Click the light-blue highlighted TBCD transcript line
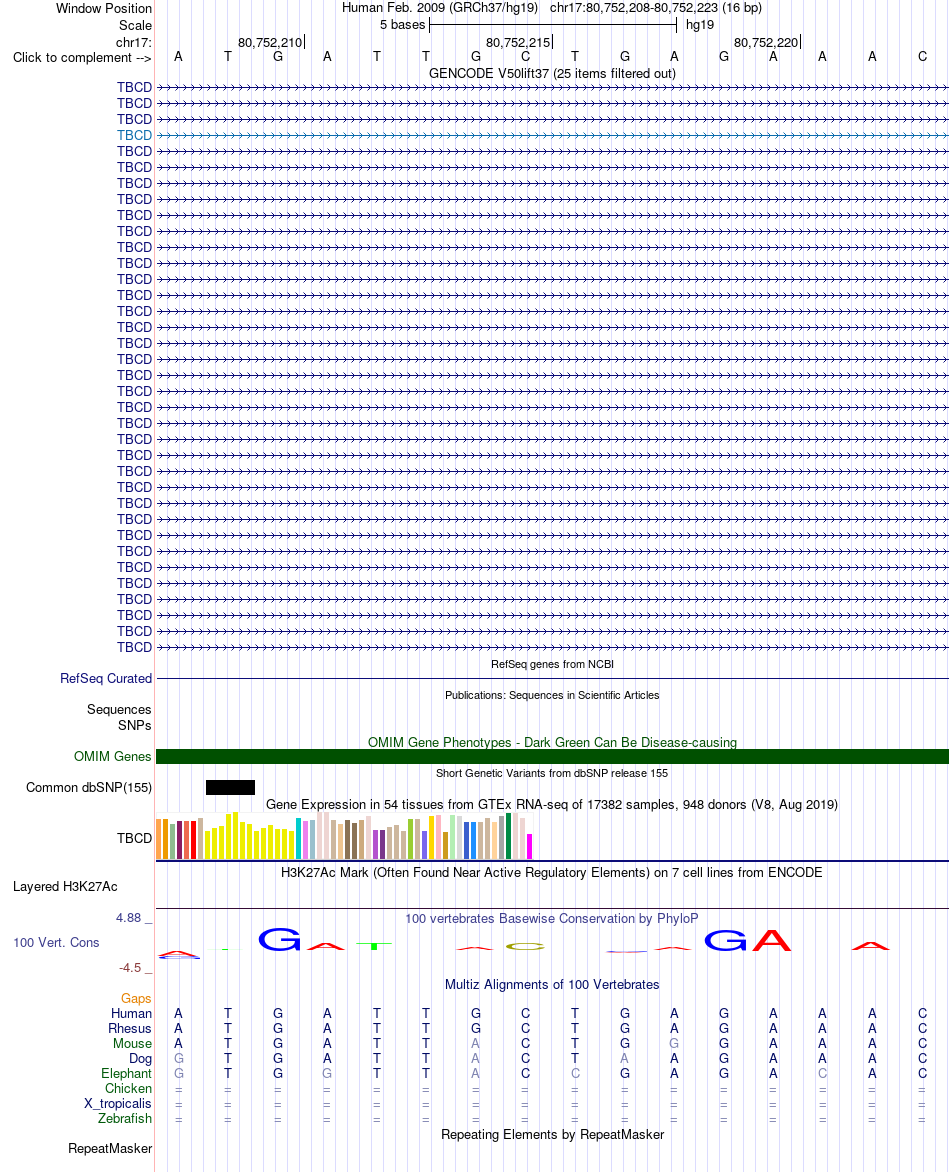Image resolution: width=950 pixels, height=1172 pixels. [x=552, y=135]
